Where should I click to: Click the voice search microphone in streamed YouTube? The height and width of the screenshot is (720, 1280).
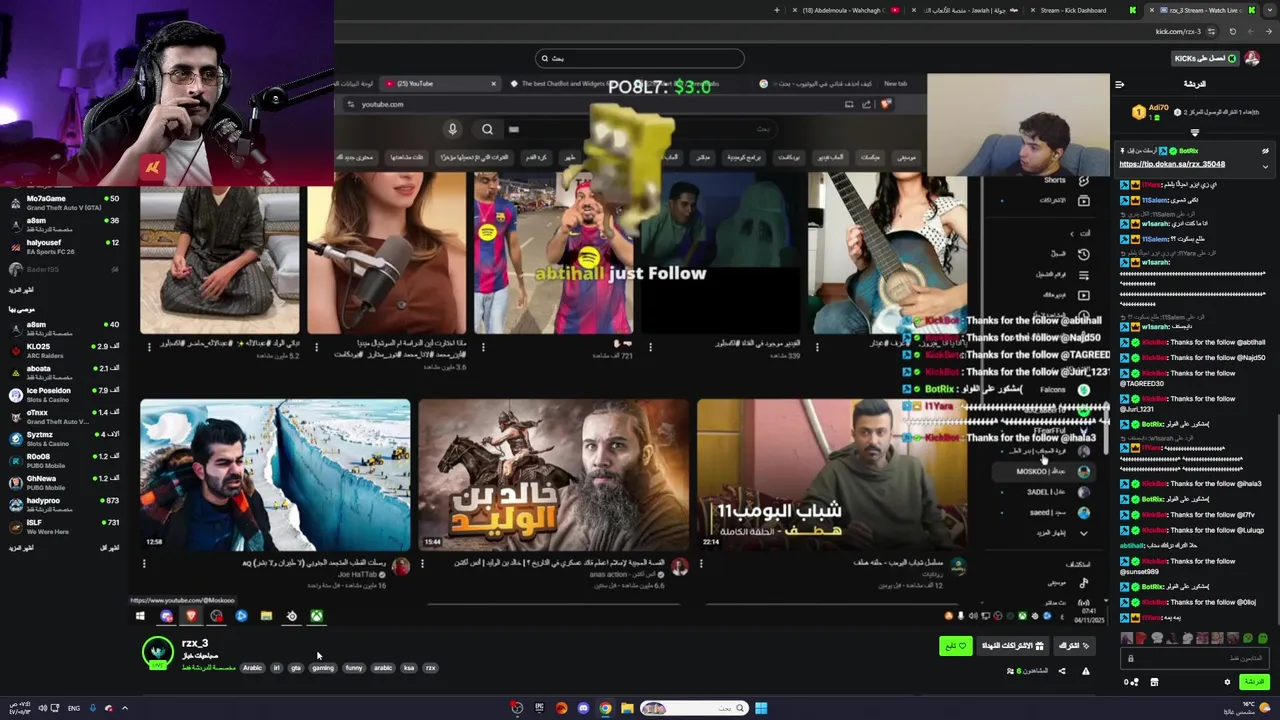(452, 129)
